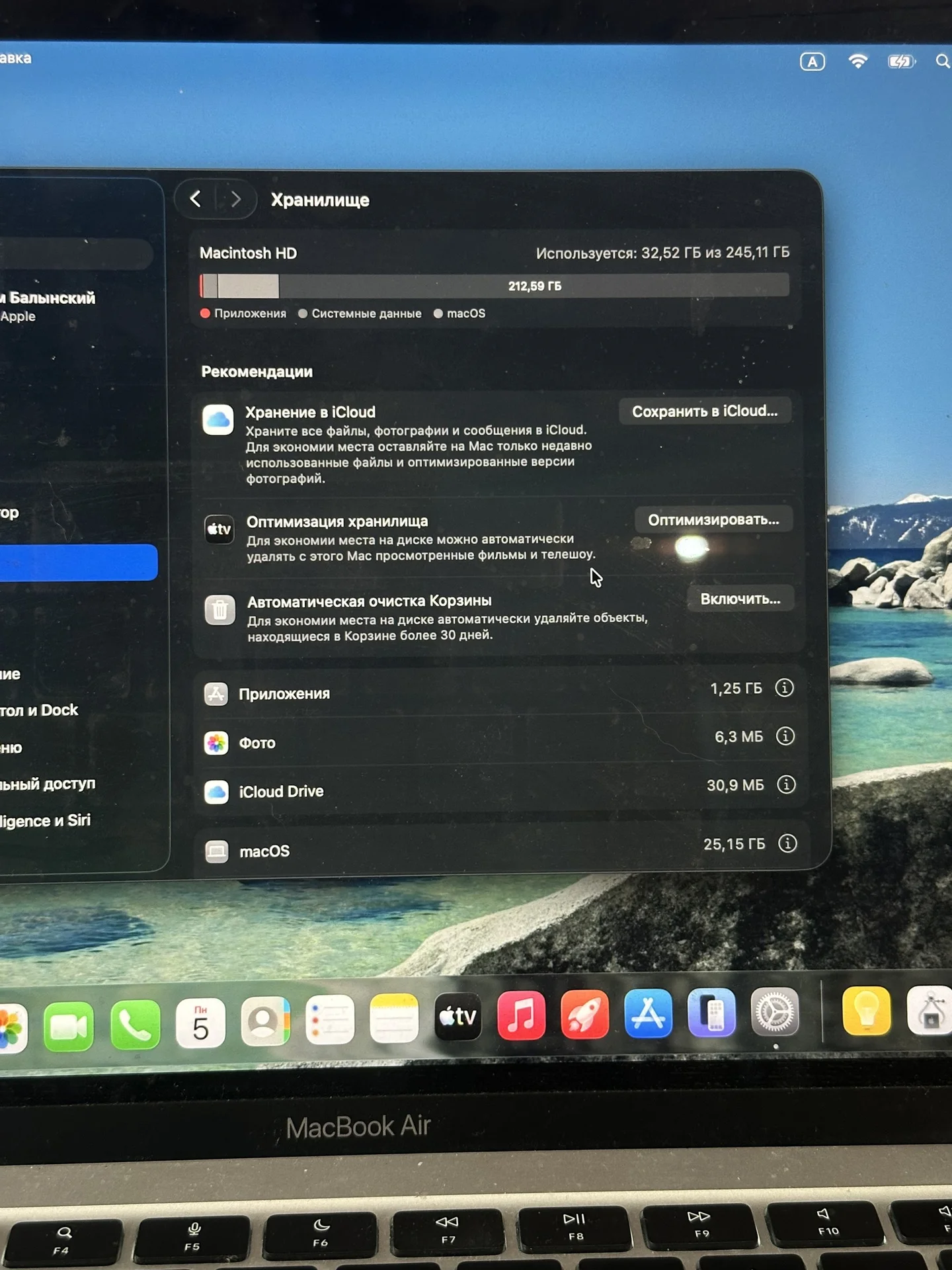Click the Включить button for Trash

pos(740,599)
